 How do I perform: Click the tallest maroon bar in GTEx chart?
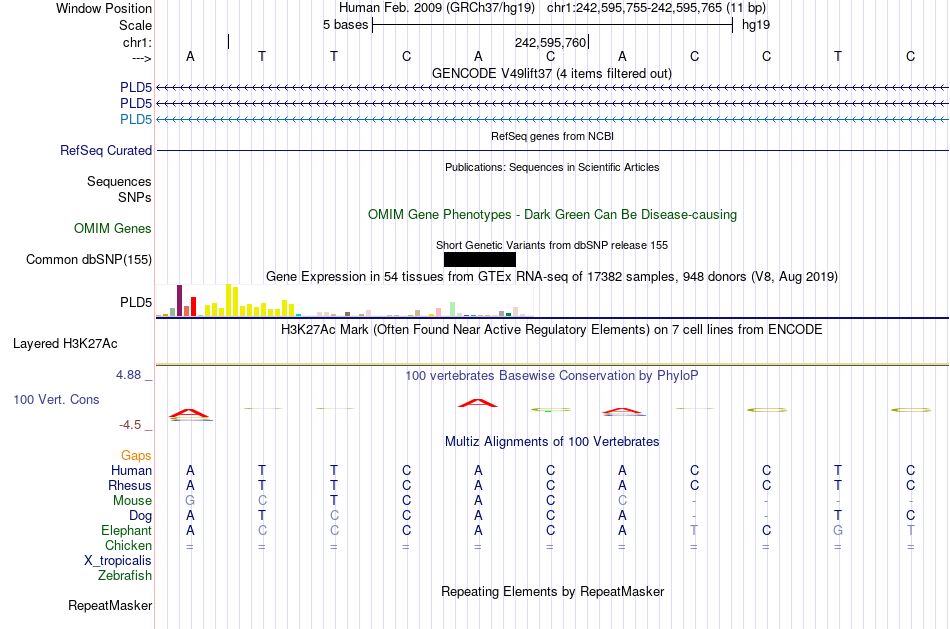[179, 301]
